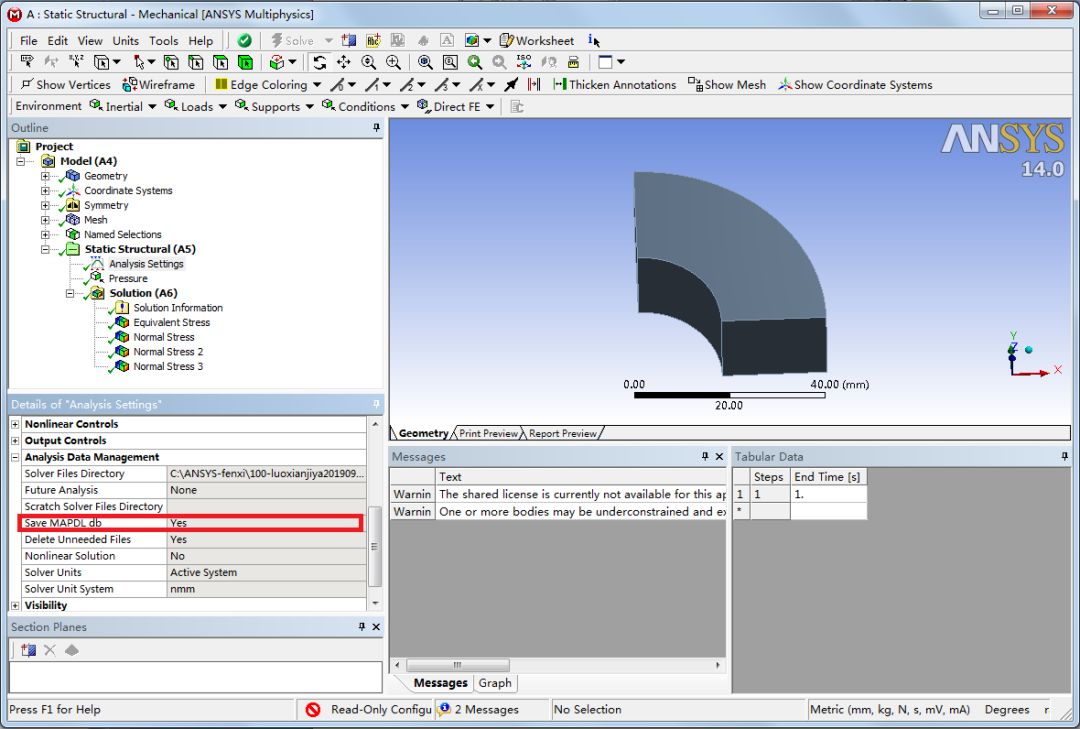
Task: Open the Solve dropdown arrow
Action: (x=329, y=41)
